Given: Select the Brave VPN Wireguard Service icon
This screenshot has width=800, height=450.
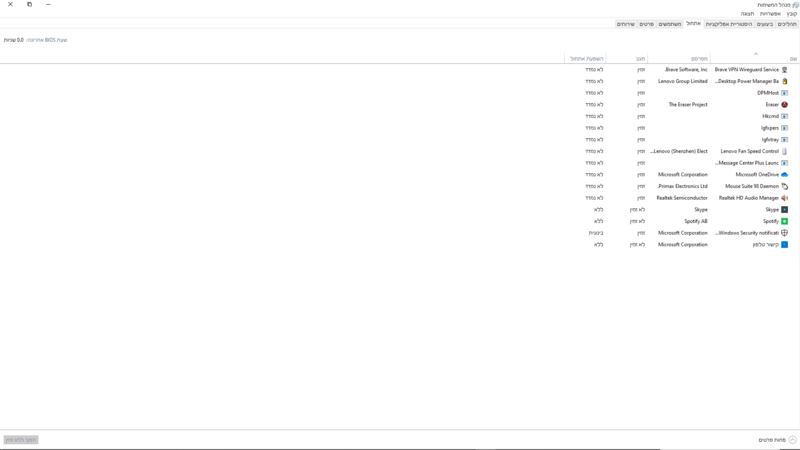Looking at the screenshot, I should (785, 70).
